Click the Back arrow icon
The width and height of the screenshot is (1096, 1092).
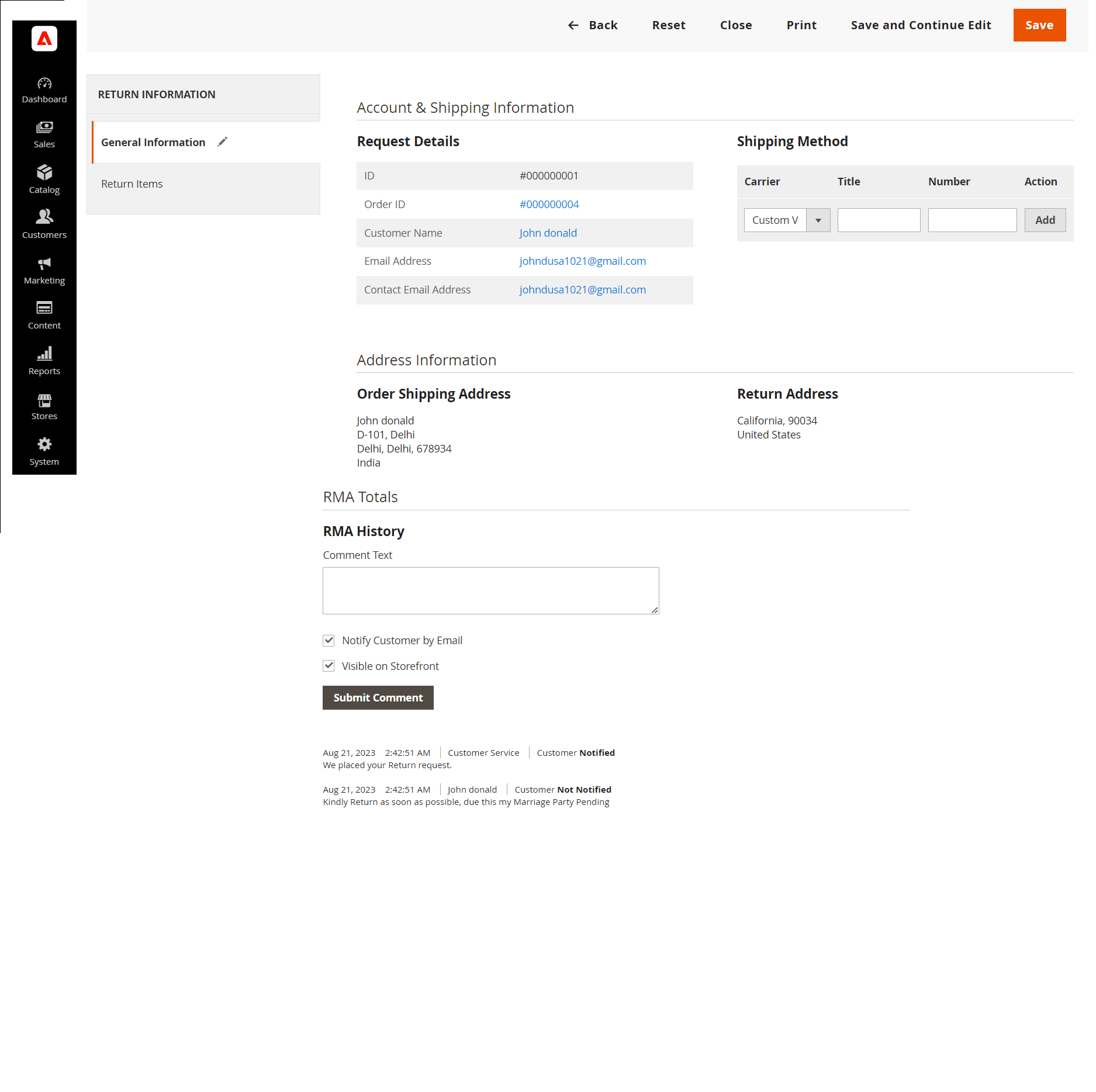(573, 25)
